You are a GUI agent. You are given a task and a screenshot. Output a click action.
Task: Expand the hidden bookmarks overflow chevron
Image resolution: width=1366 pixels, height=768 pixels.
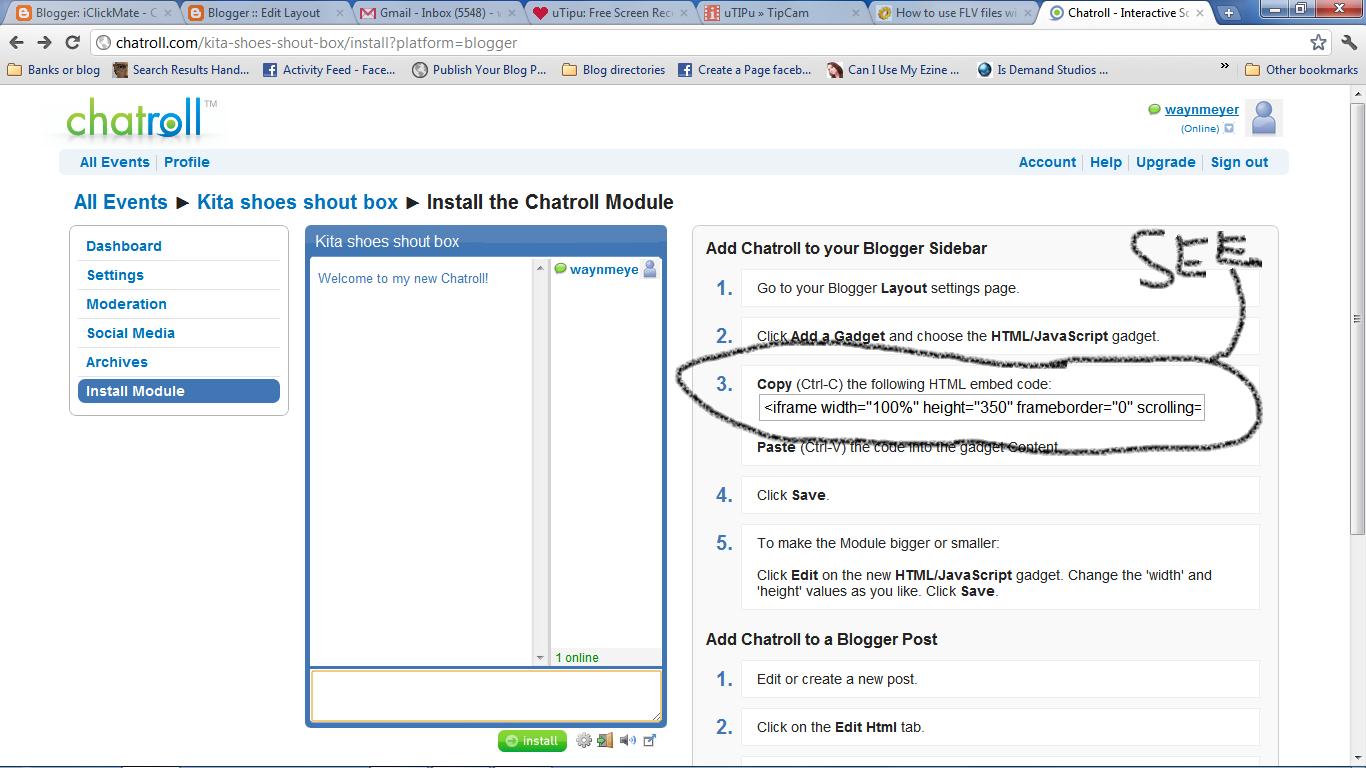point(1225,66)
